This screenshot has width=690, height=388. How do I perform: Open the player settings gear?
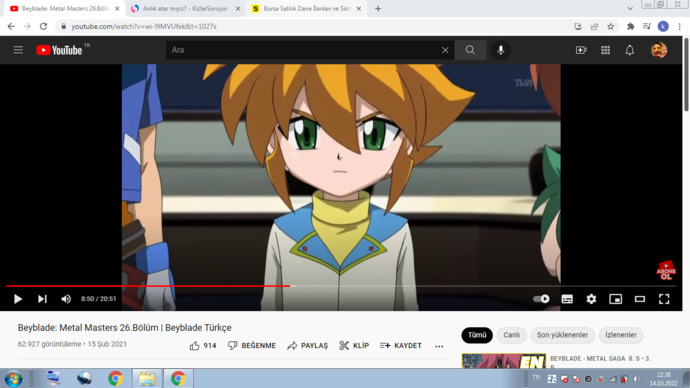point(591,299)
